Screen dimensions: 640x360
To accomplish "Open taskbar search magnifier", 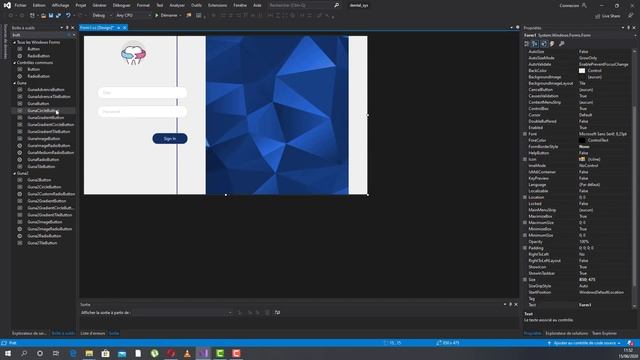I will [24, 353].
